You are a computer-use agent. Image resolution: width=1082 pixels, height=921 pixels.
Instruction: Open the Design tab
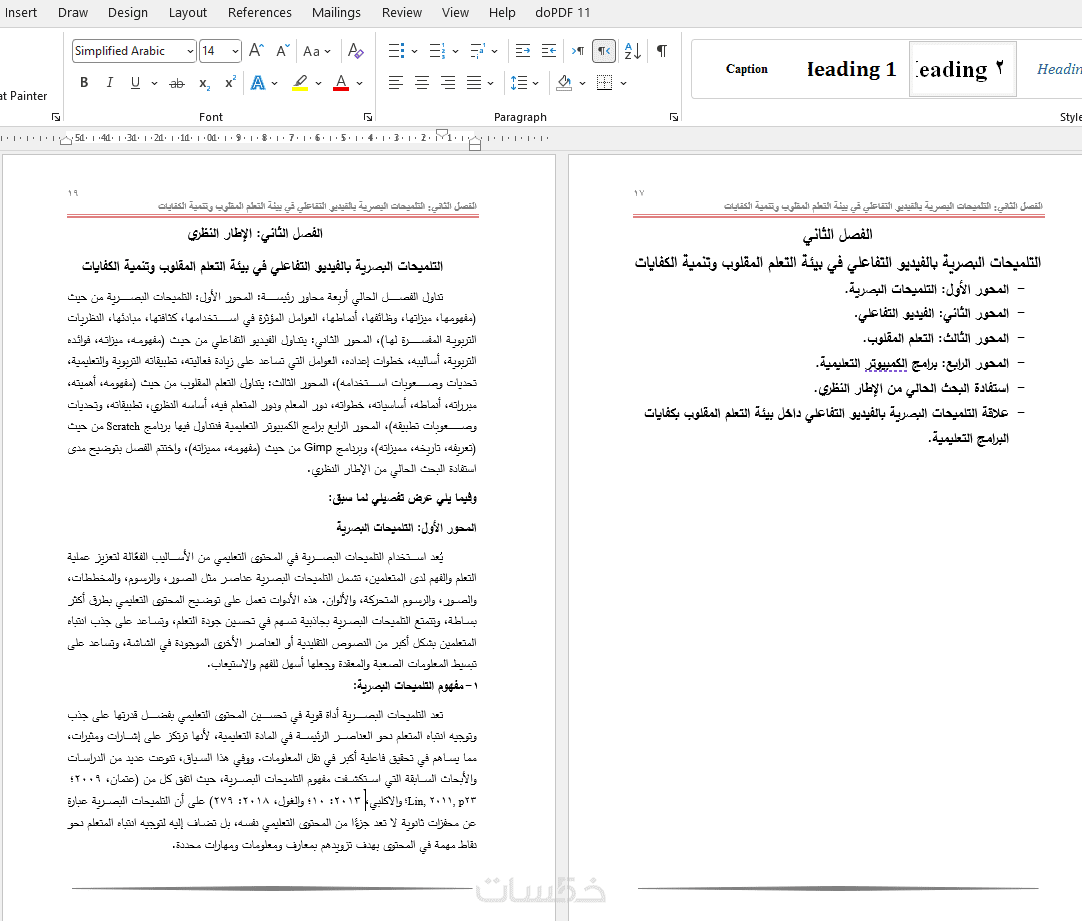coord(128,12)
